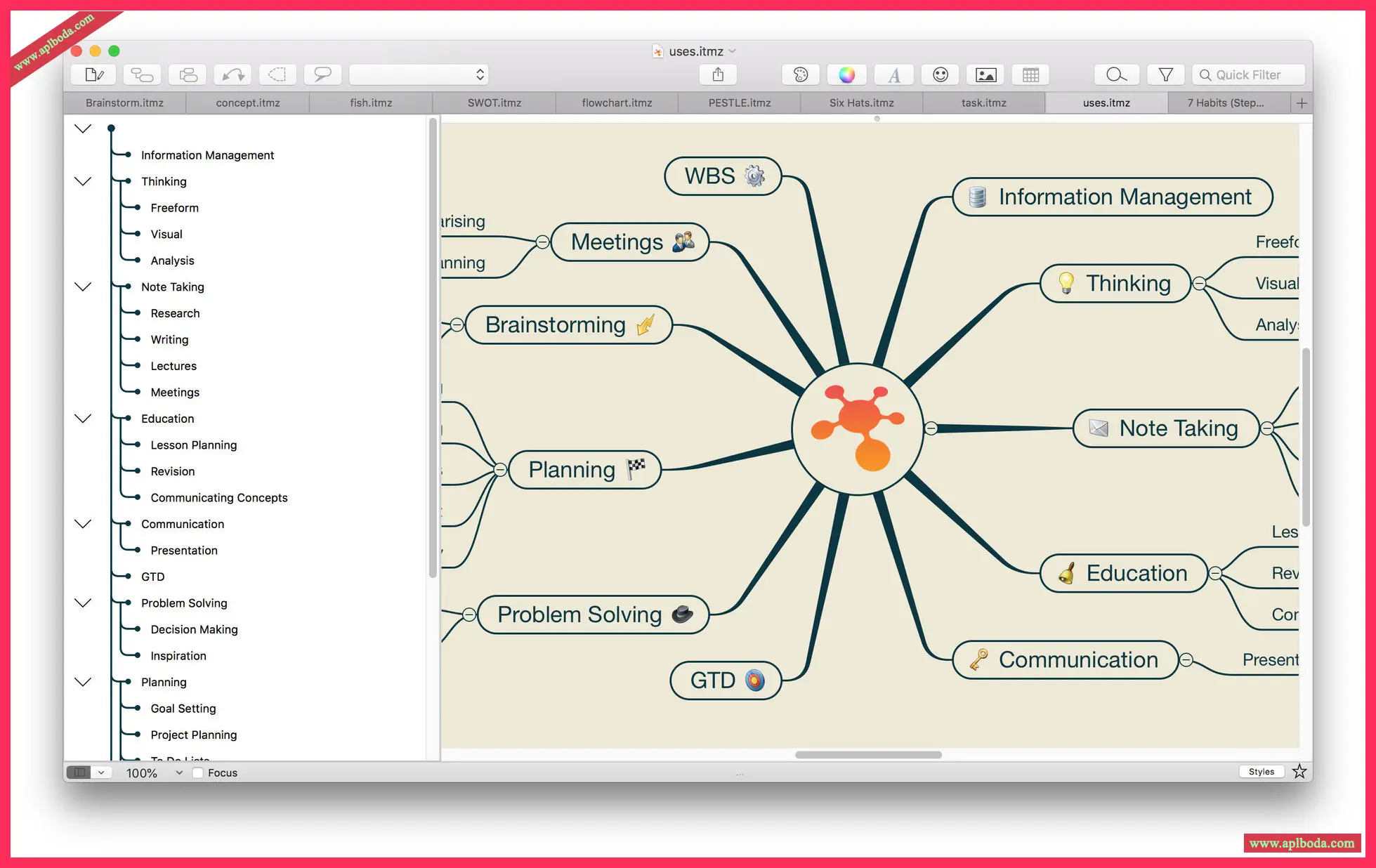Viewport: 1376px width, 868px height.
Task: Open the color wheel picker
Action: point(847,74)
